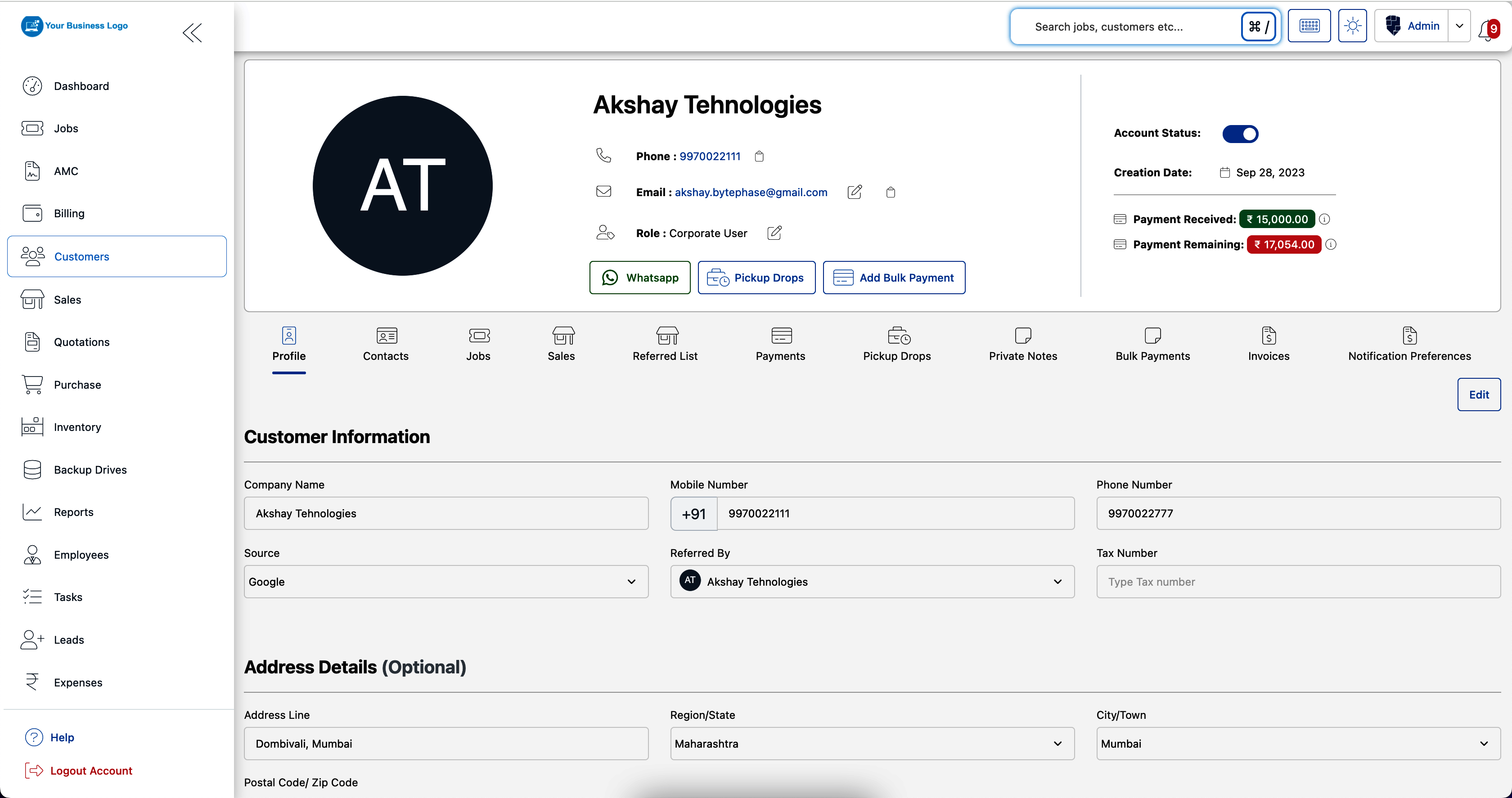Viewport: 1512px width, 798px height.
Task: Click the AT avatar circle
Action: [403, 185]
